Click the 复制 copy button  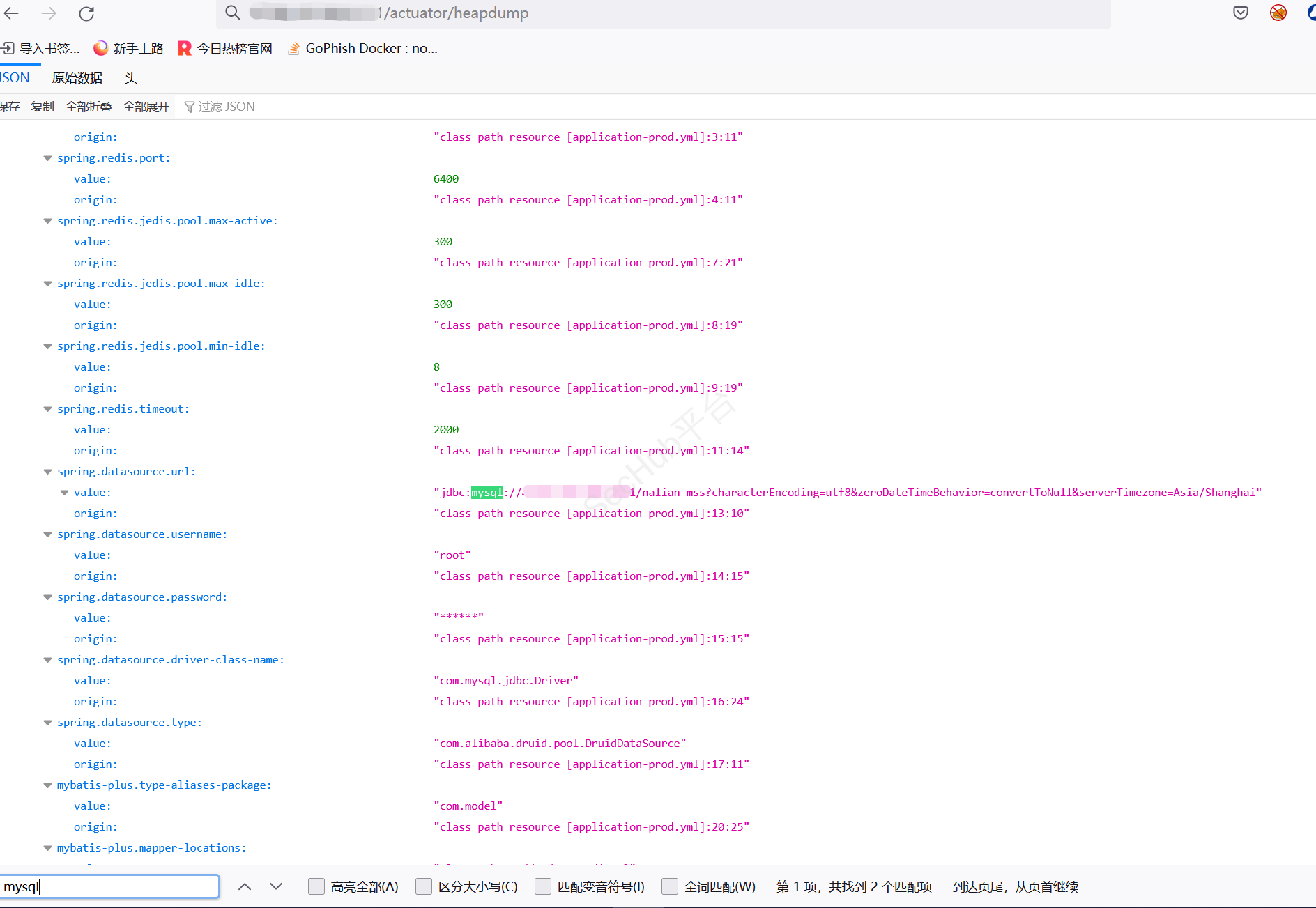[43, 107]
